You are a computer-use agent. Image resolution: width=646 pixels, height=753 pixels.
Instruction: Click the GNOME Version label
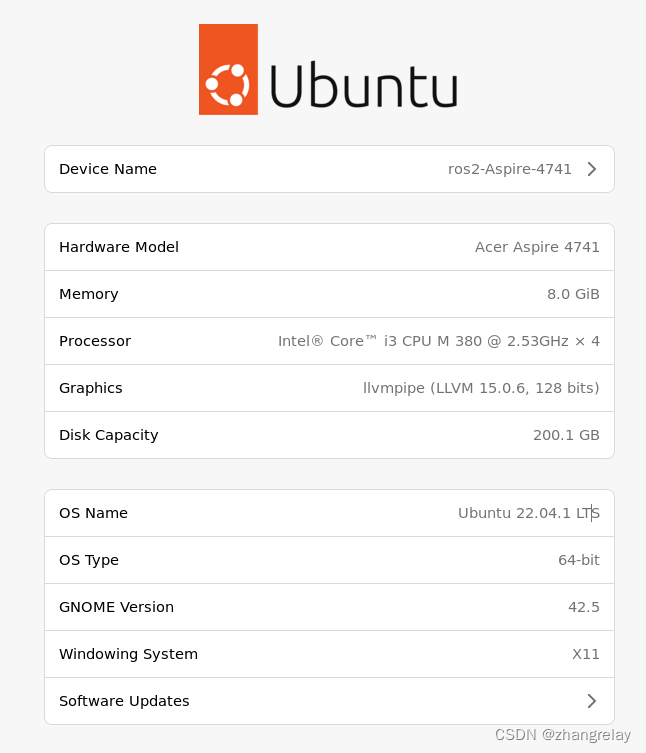116,607
